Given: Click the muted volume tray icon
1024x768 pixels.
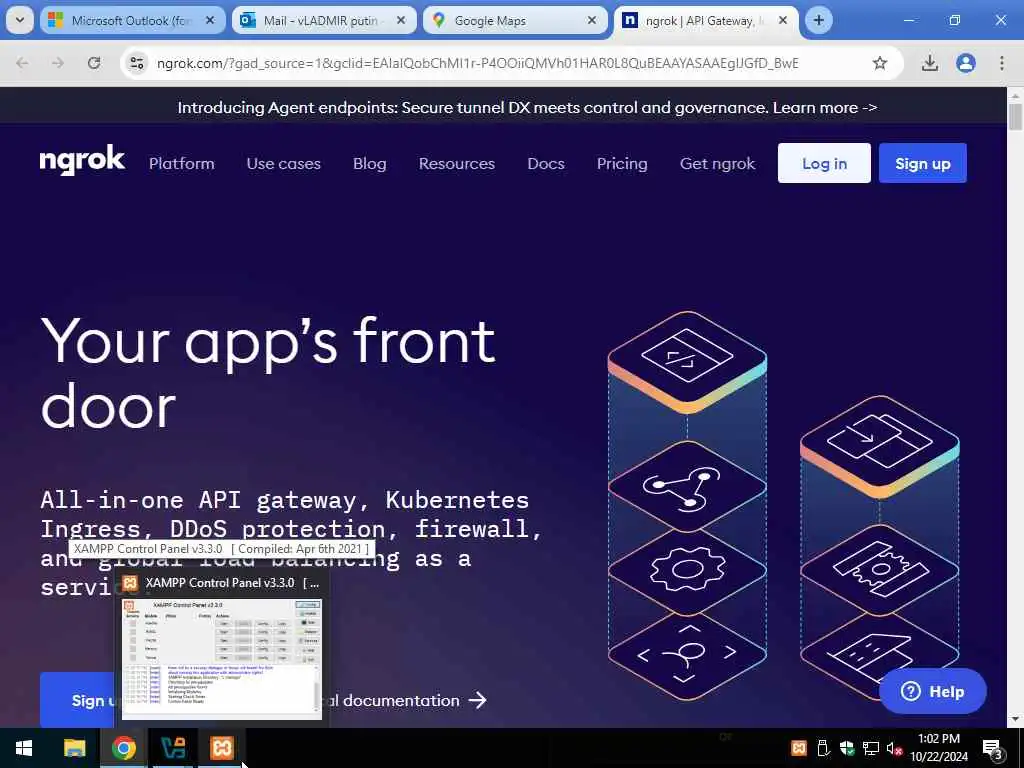Looking at the screenshot, I should (894, 748).
